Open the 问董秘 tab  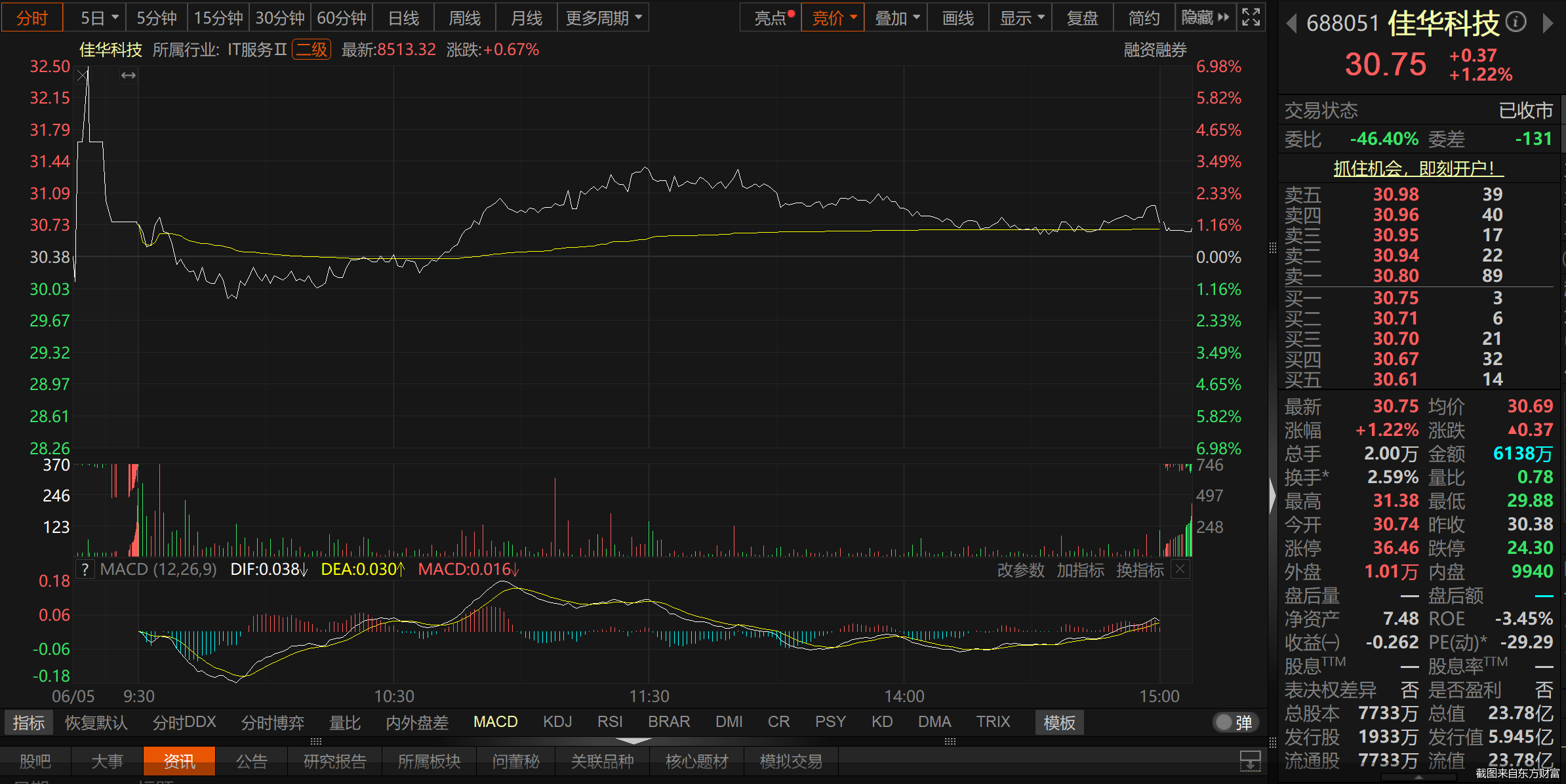[516, 761]
